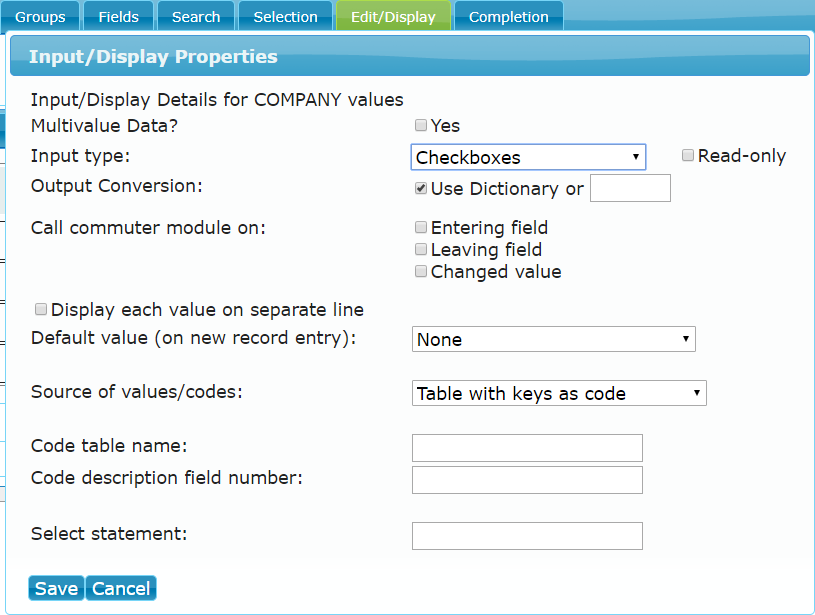Open Source of values/codes dropdown
Viewport: 815px width, 615px height.
559,393
